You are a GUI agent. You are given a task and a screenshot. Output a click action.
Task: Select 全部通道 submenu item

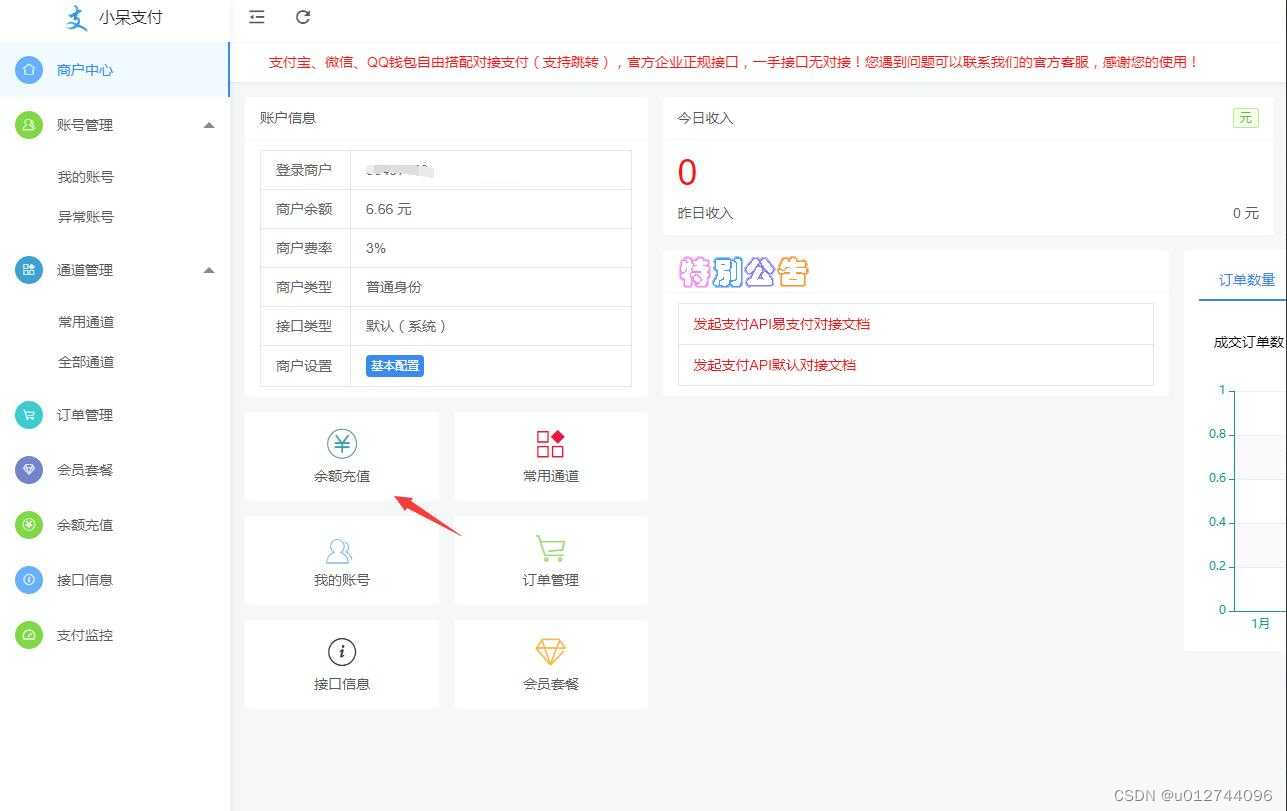pos(86,362)
